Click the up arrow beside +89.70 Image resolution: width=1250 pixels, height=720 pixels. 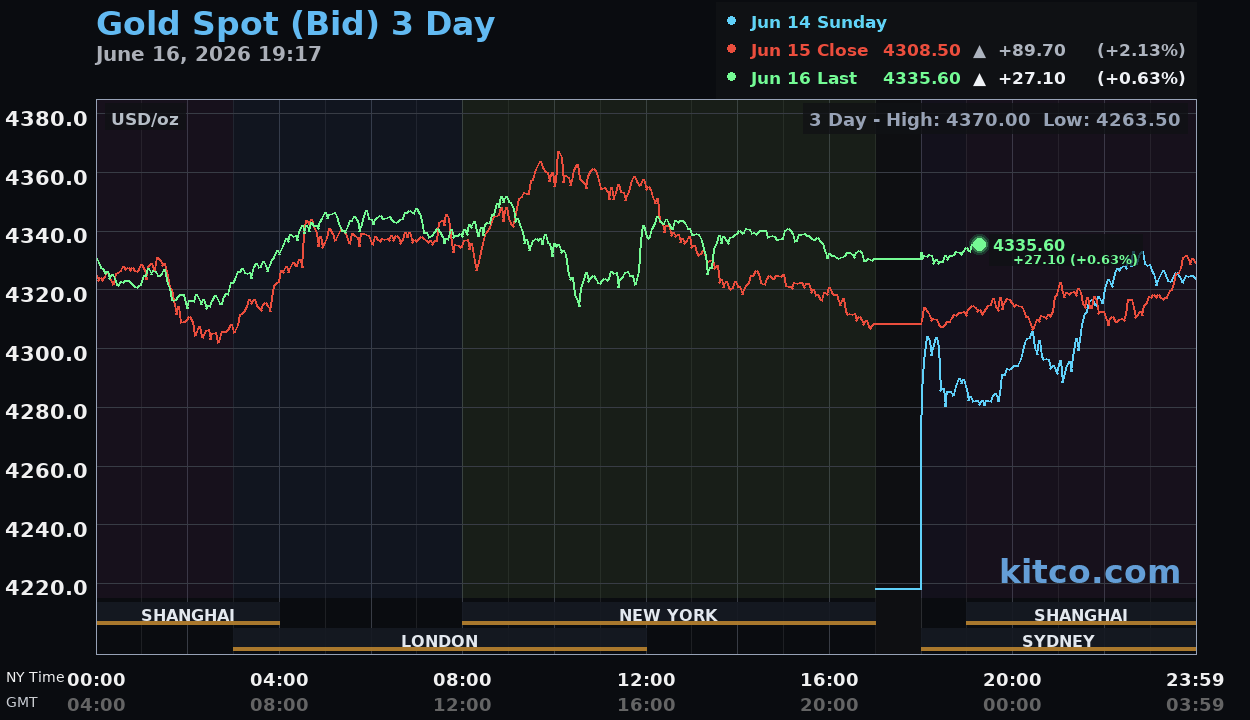coord(980,50)
